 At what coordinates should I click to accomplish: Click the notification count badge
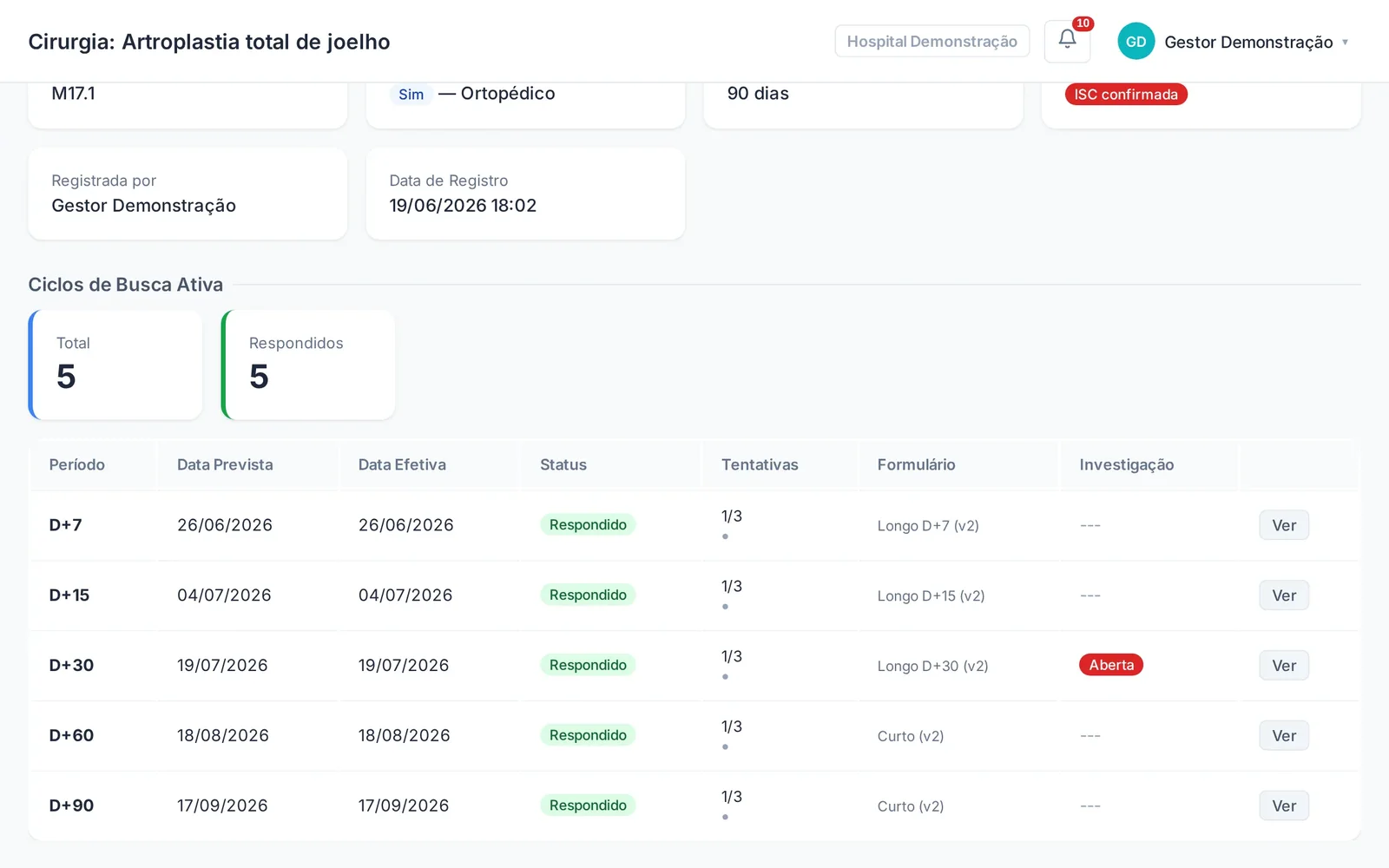[1083, 23]
